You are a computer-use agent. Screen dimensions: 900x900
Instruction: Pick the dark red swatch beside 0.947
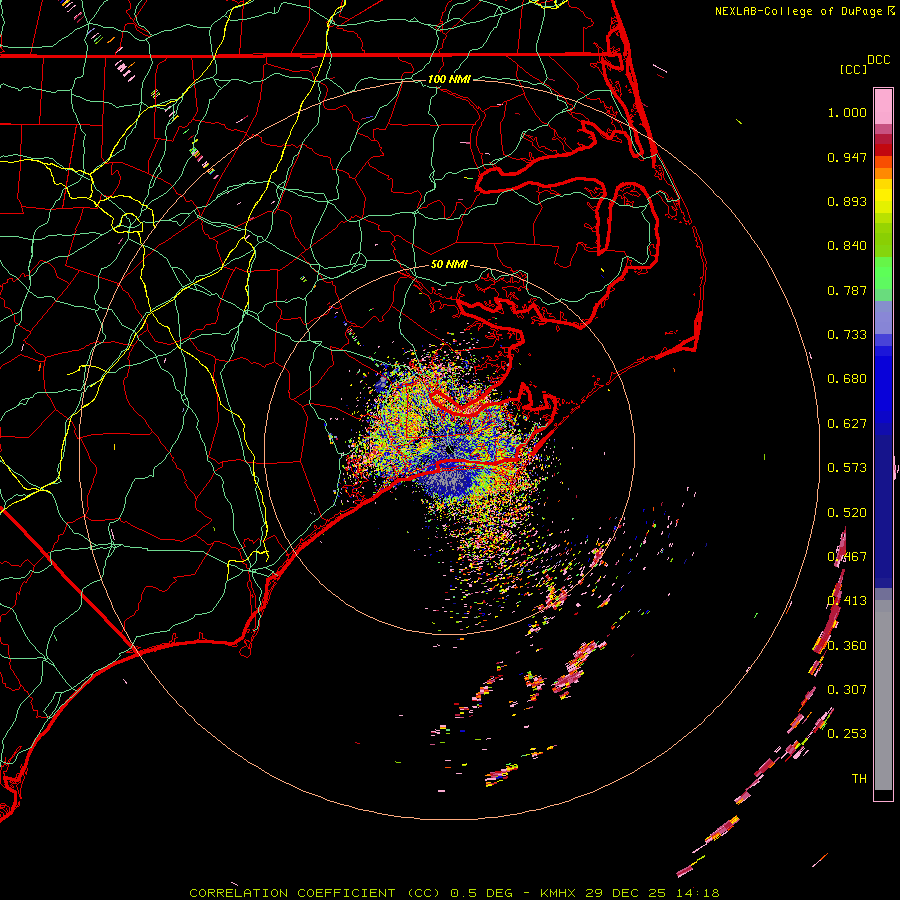[883, 150]
